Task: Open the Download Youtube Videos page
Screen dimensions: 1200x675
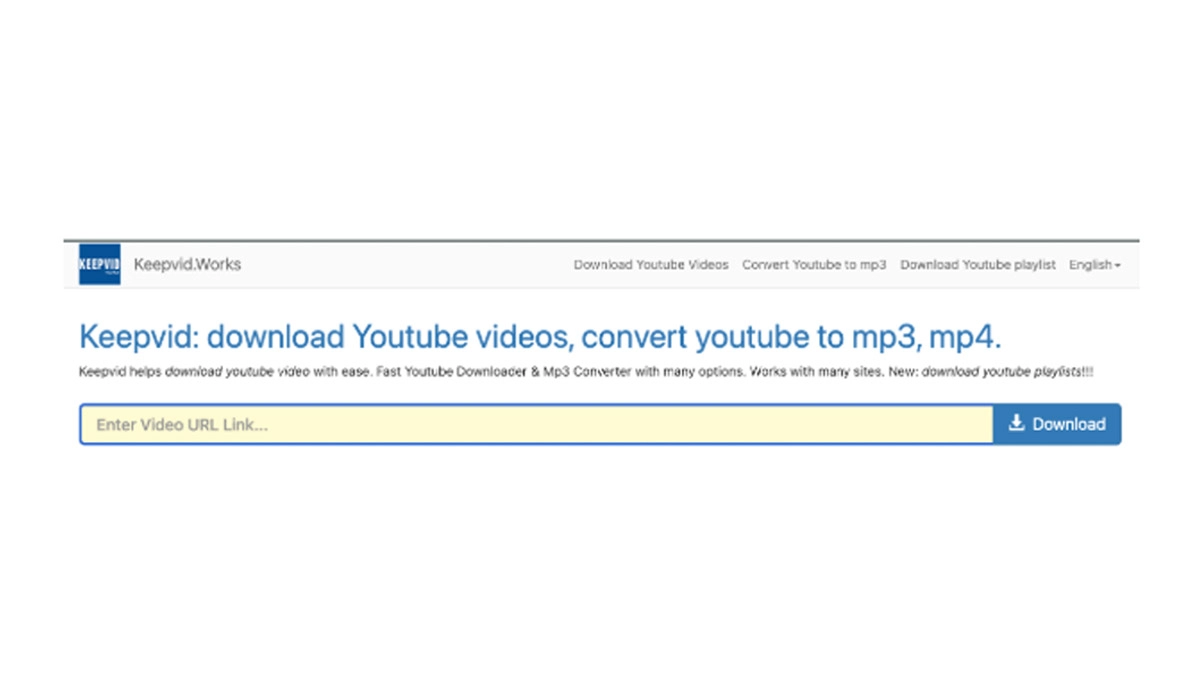Action: point(650,265)
